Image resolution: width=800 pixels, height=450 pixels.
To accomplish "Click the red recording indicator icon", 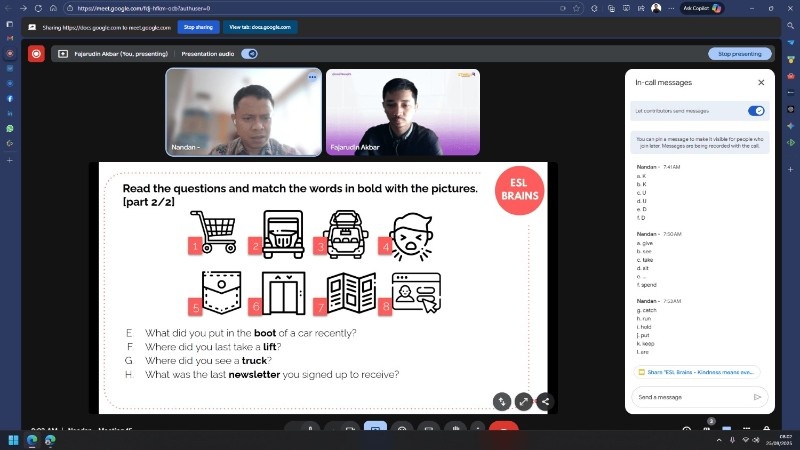I will point(36,54).
